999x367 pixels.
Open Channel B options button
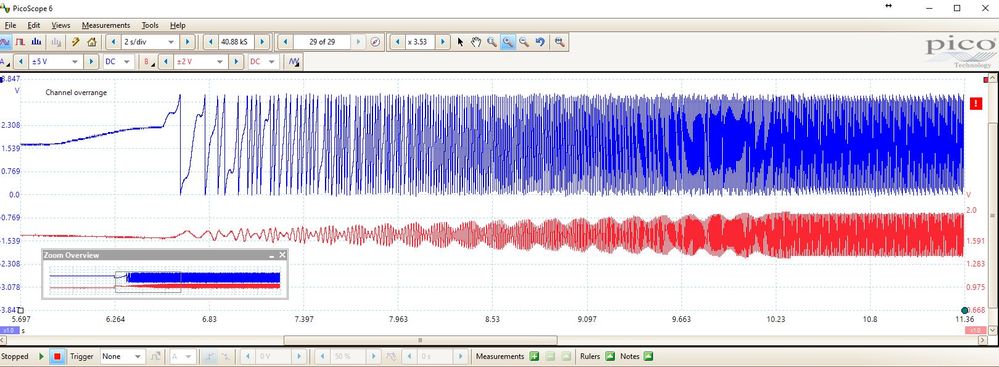point(149,62)
